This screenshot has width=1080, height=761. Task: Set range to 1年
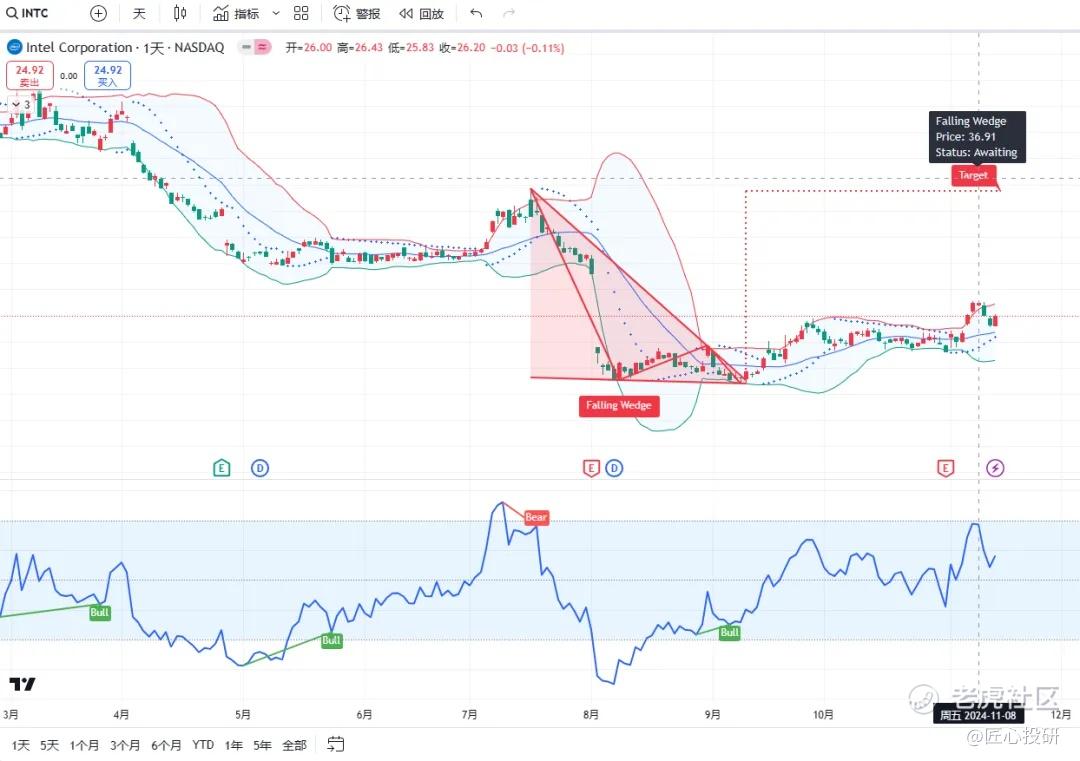233,745
